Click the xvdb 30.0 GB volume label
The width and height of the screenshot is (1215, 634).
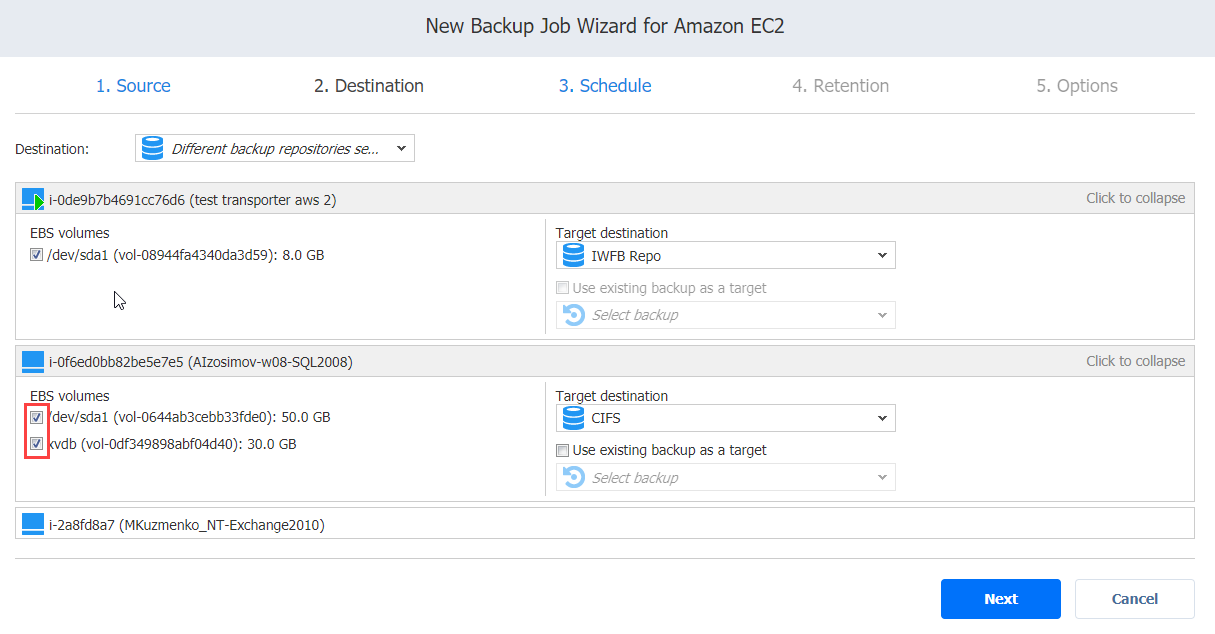(x=172, y=444)
